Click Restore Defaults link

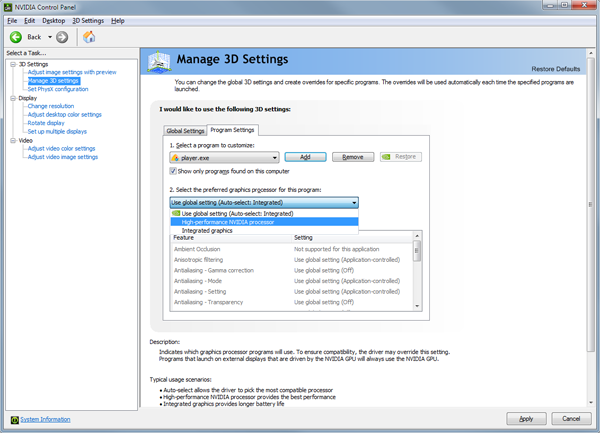556,69
